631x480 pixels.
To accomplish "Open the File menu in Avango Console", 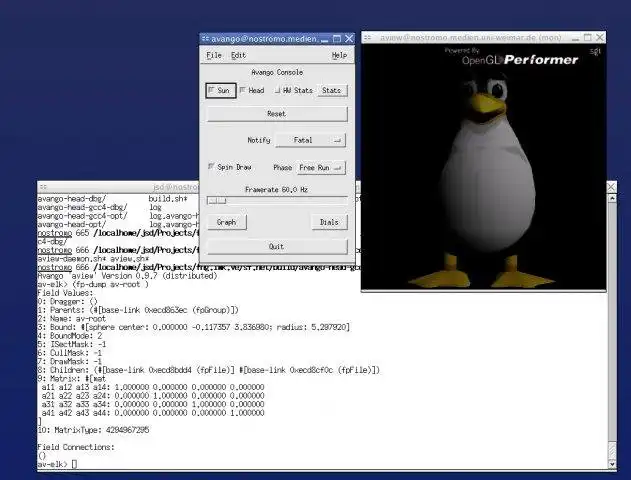I will [214, 55].
